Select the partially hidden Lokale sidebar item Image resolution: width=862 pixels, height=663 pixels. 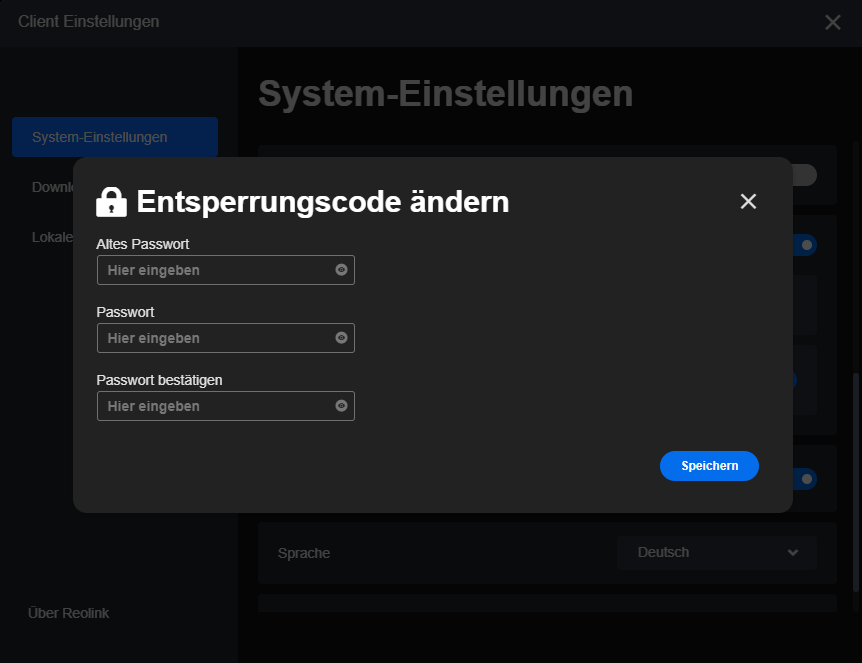point(52,237)
